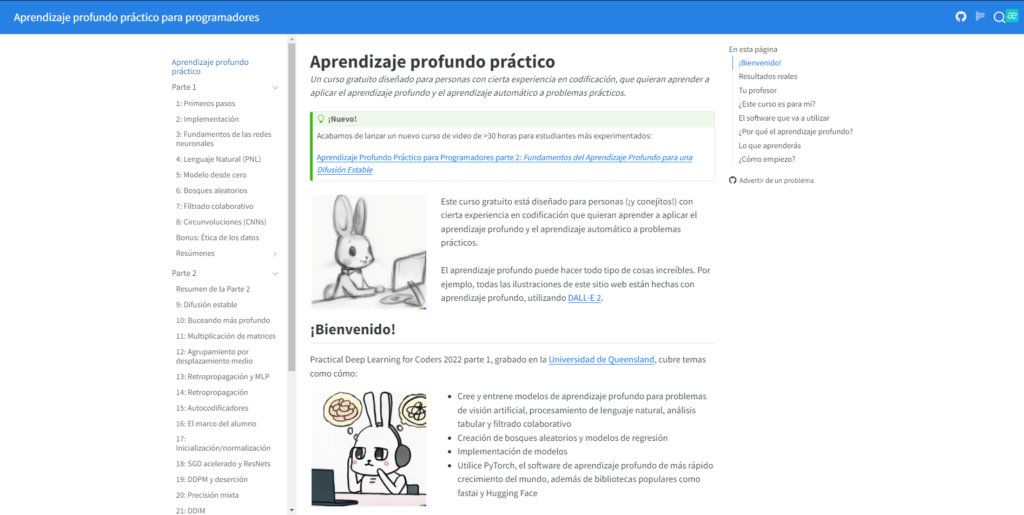1024x515 pixels.
Task: Collapse the Parte 2 sidebar section
Action: tap(275, 273)
